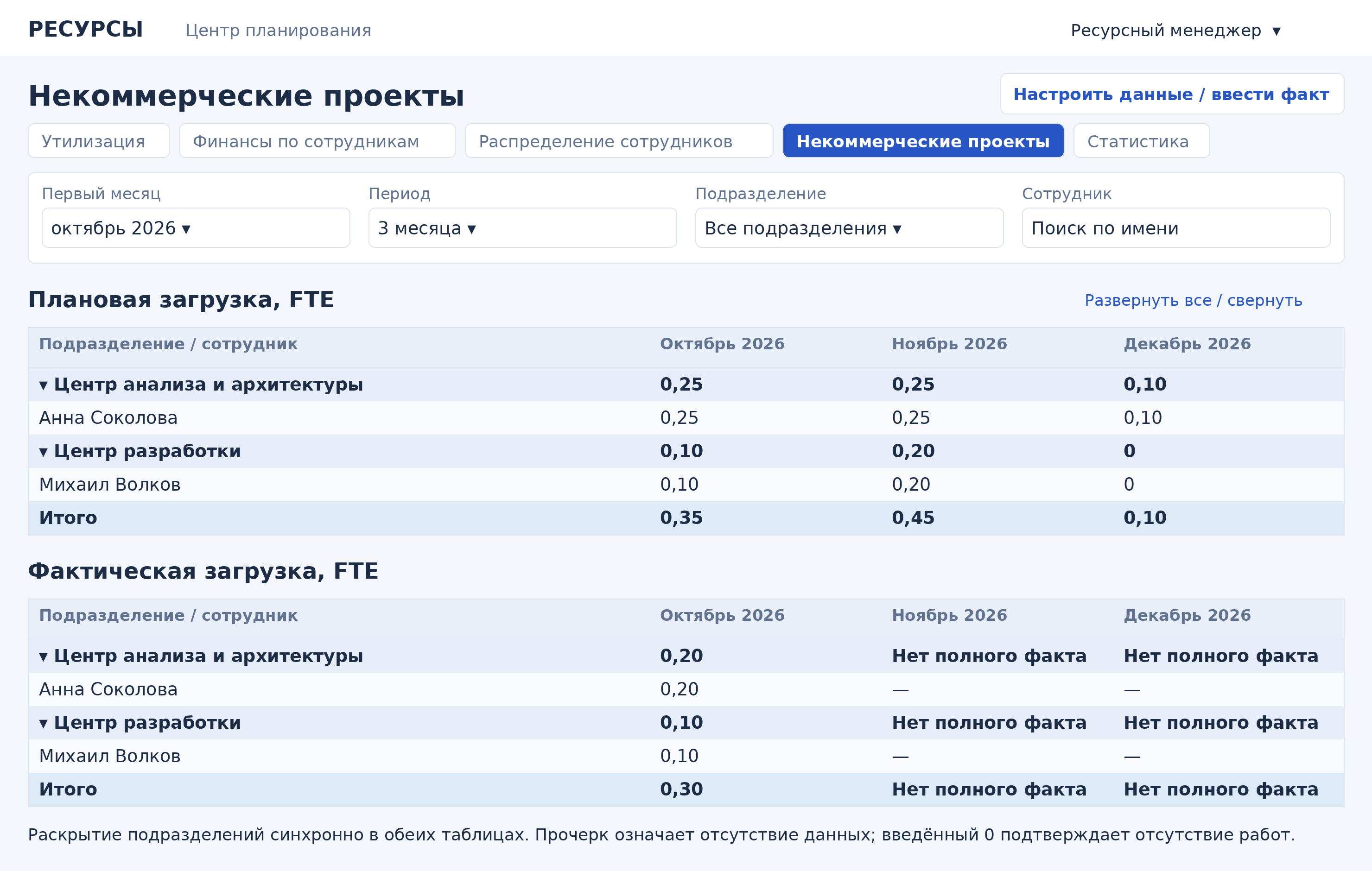Click Октябрь 2026 header in the Плановая загрузка table
The width and height of the screenshot is (1372, 871).
pos(722,344)
